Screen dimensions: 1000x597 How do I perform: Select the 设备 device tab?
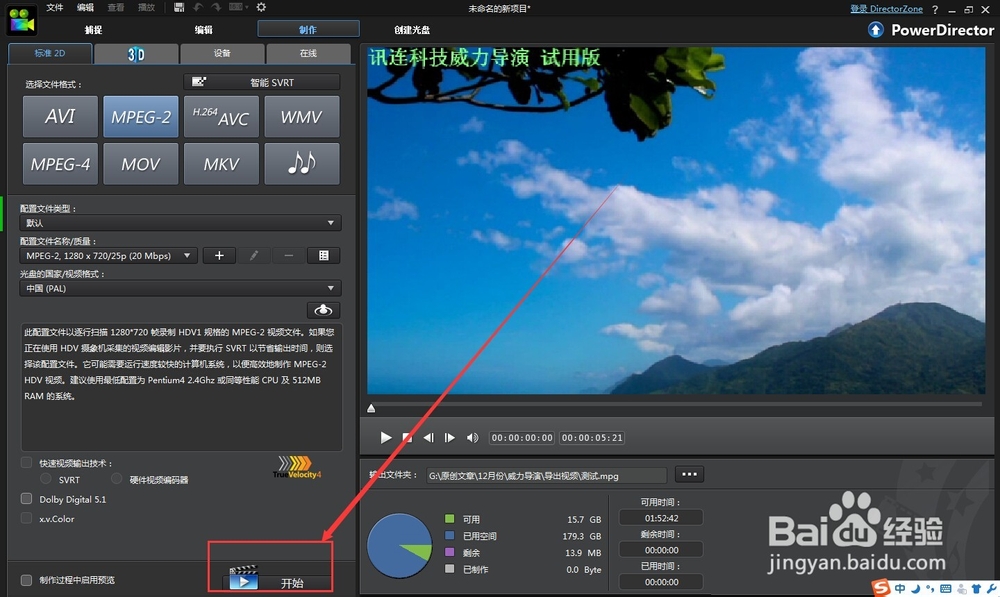point(223,54)
